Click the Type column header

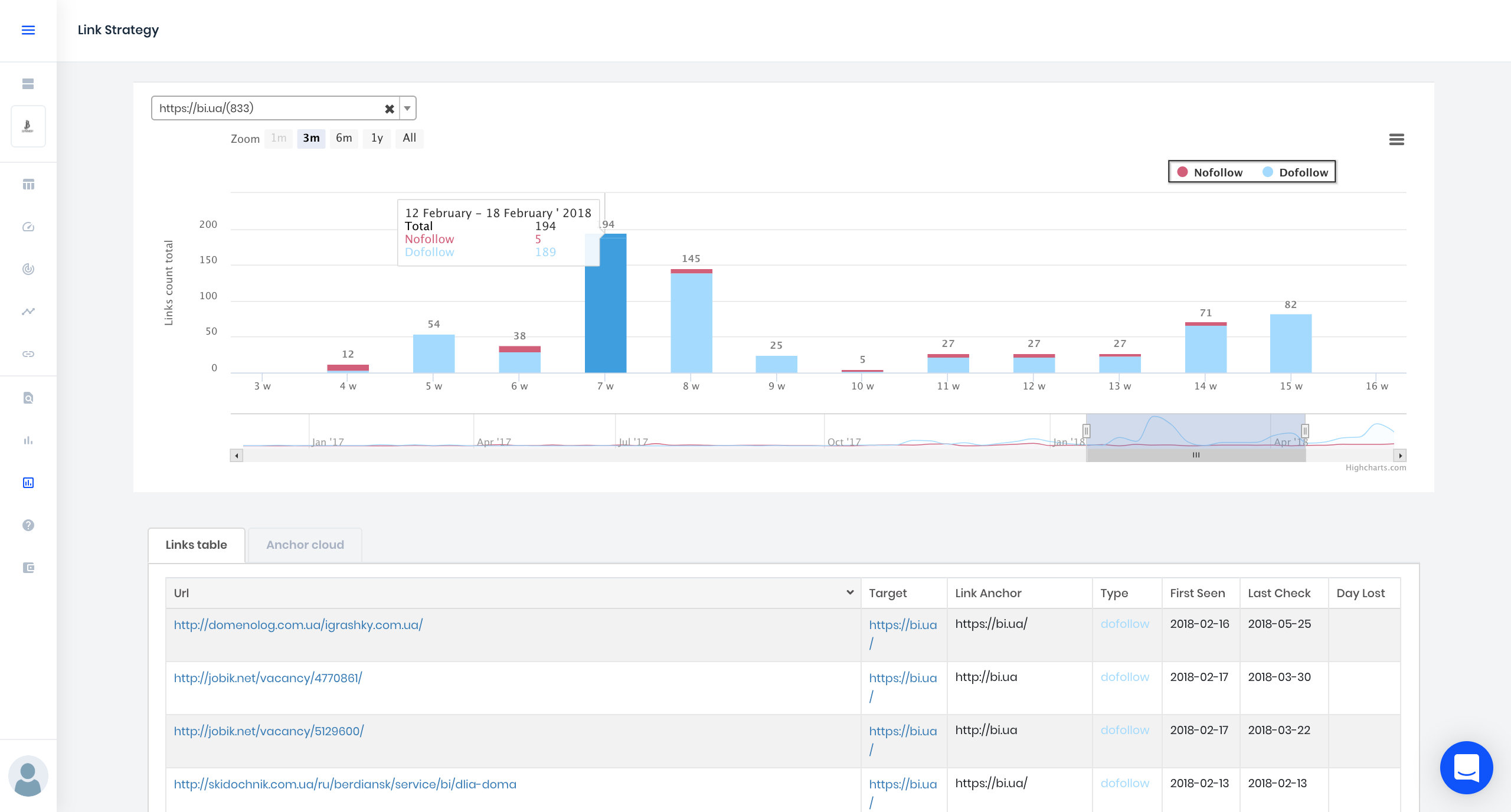point(1127,593)
